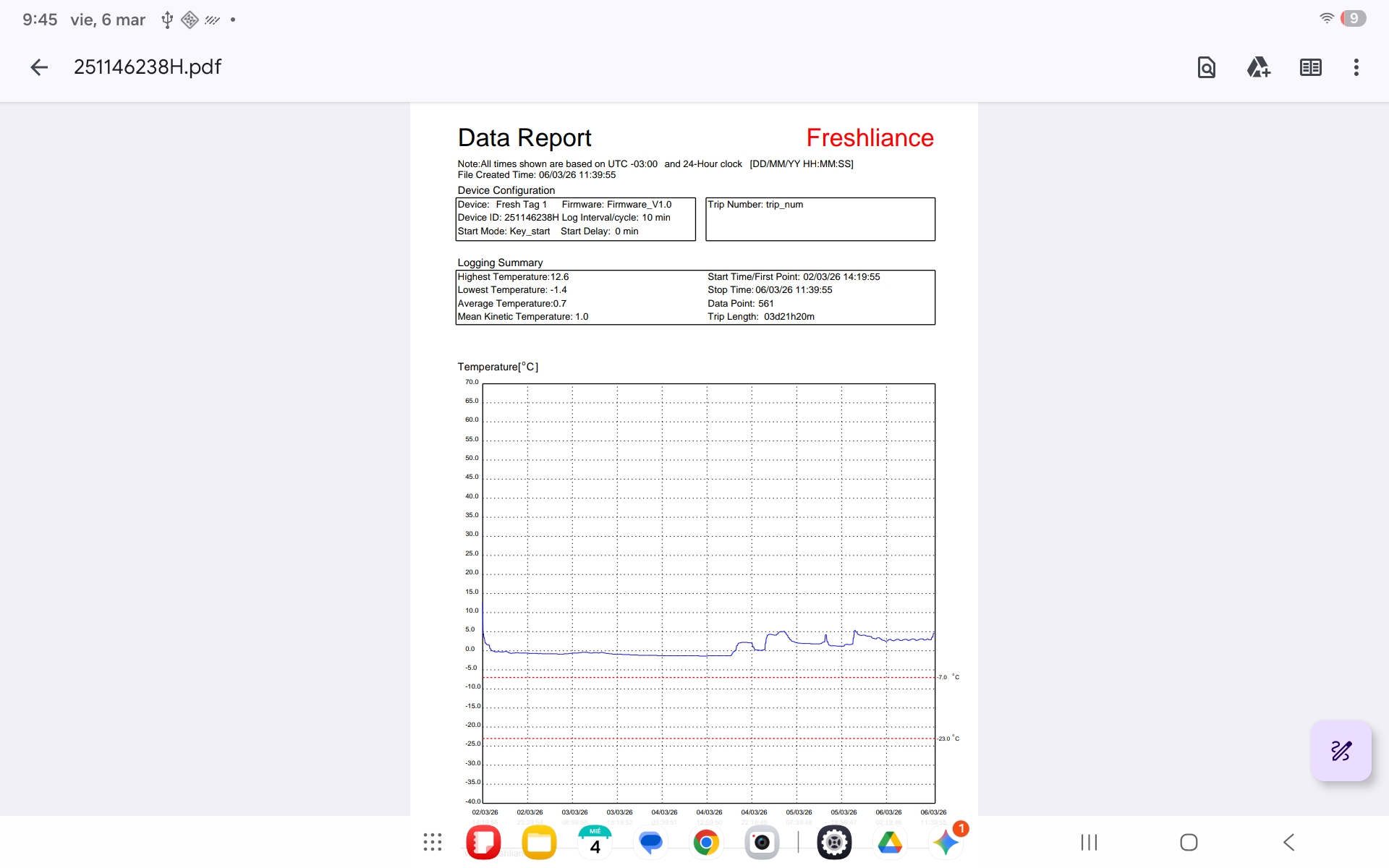This screenshot has height=868, width=1389.
Task: Open the app drawer grid icon
Action: tap(433, 842)
